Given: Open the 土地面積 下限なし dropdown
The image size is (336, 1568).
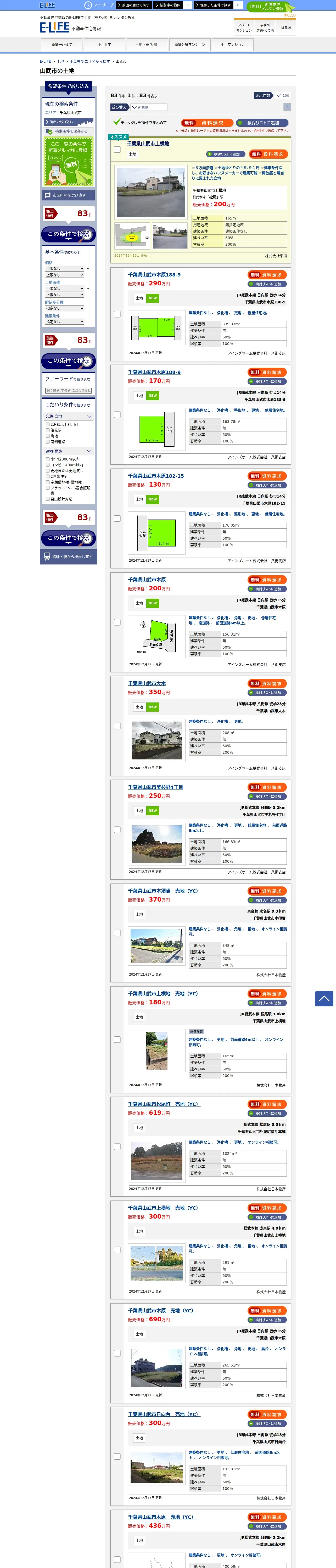Looking at the screenshot, I should pos(65,289).
